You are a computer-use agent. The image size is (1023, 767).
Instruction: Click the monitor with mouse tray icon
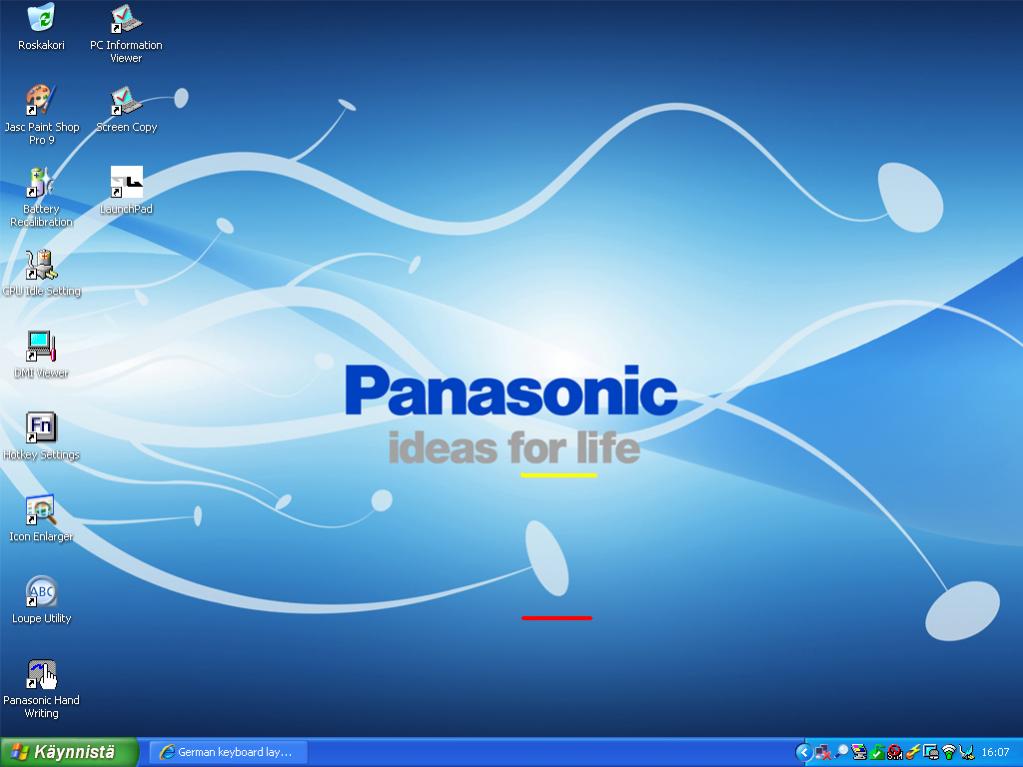click(x=931, y=752)
